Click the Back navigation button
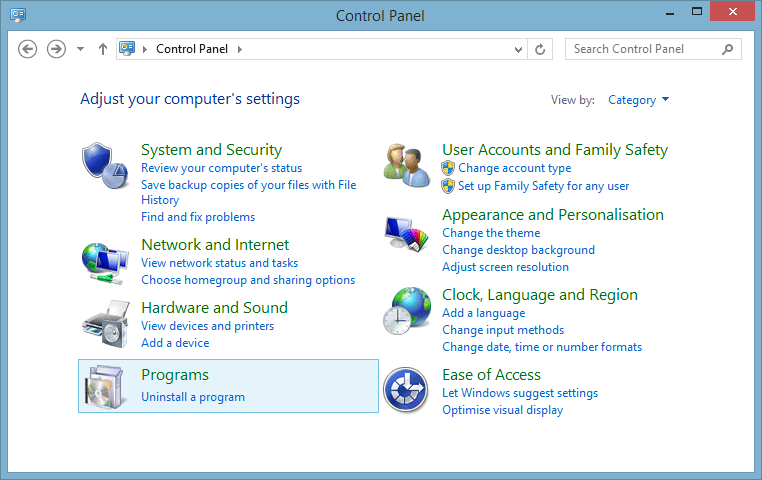 pyautogui.click(x=28, y=49)
